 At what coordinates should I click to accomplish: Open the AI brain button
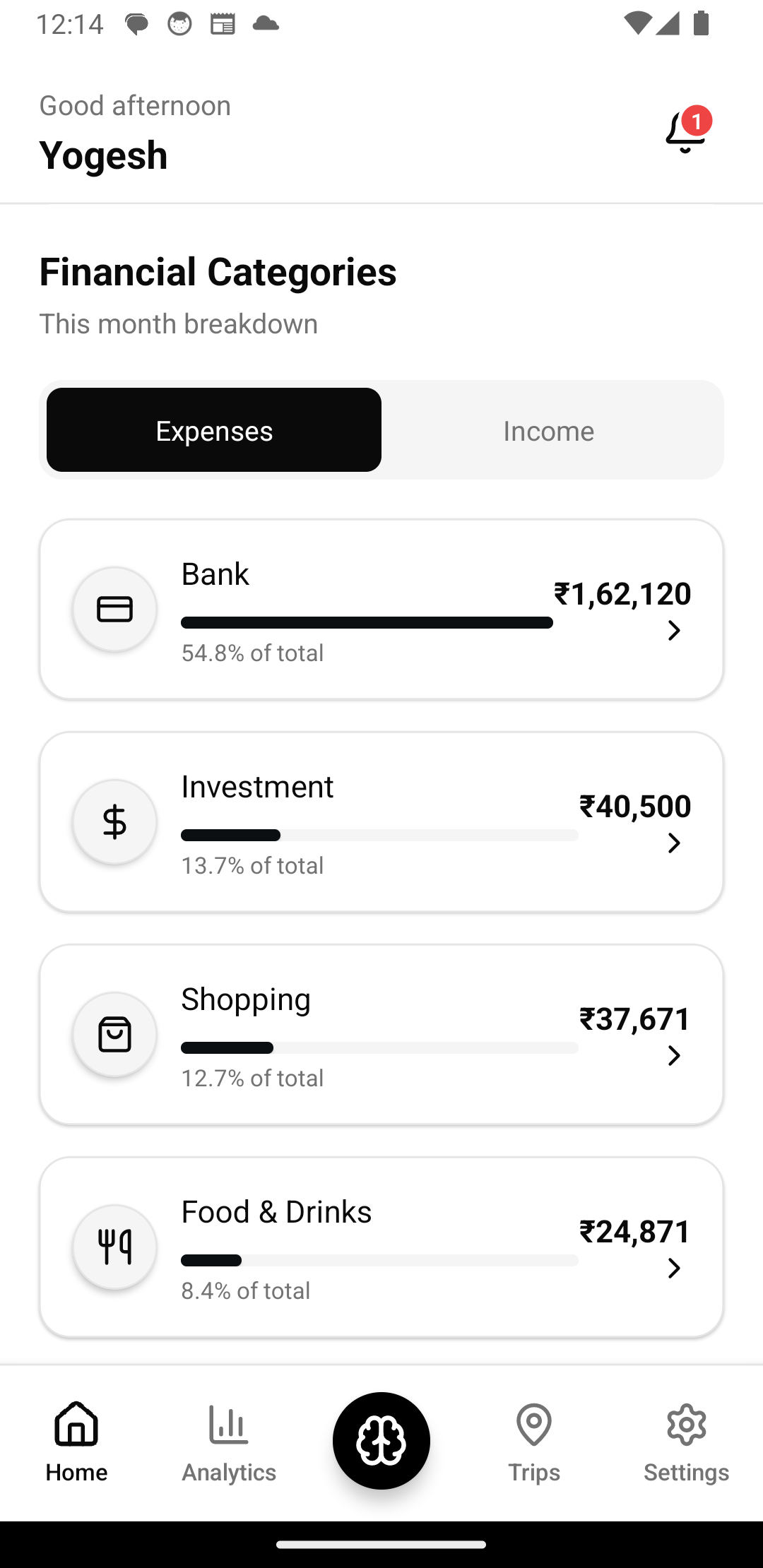point(381,1440)
